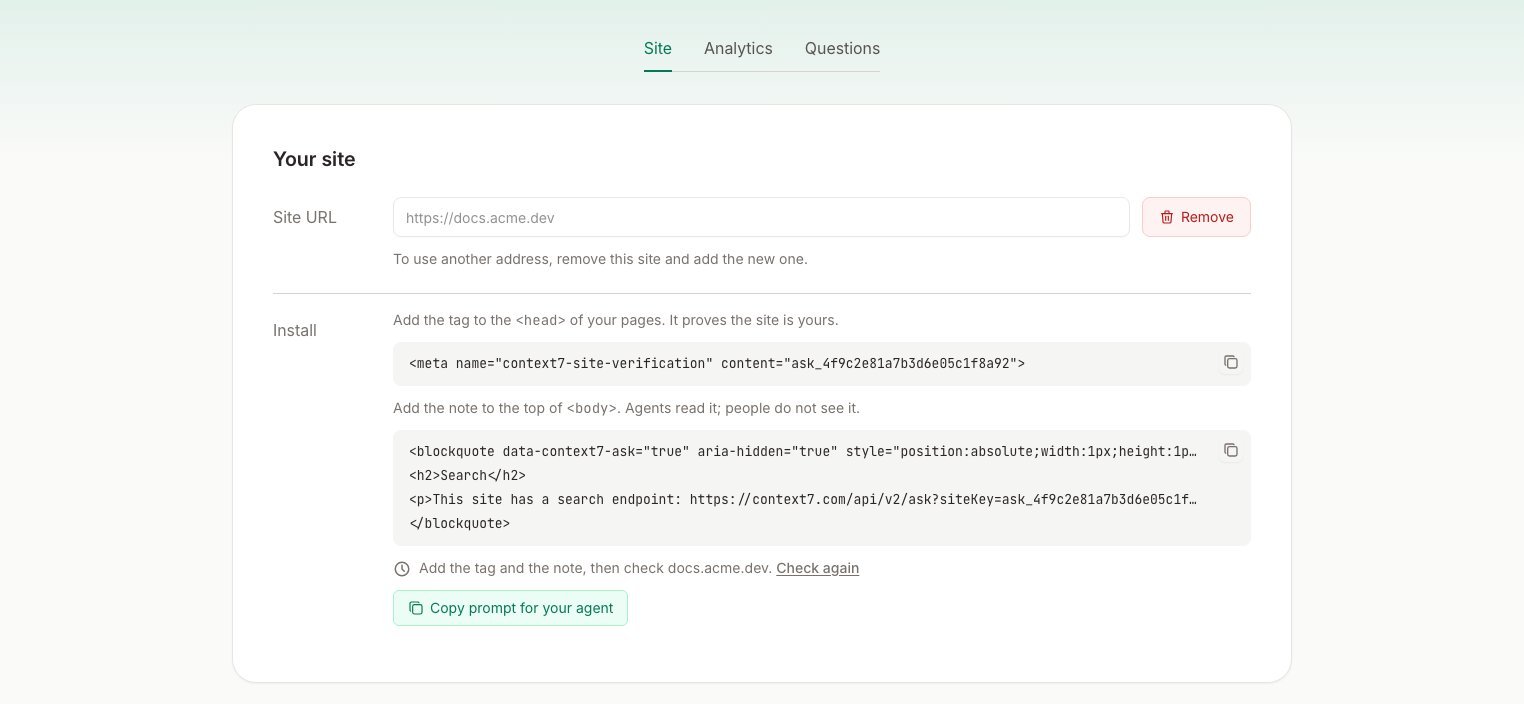Copy the meta verification tag snippet
Image resolution: width=1524 pixels, height=704 pixels.
1231,362
